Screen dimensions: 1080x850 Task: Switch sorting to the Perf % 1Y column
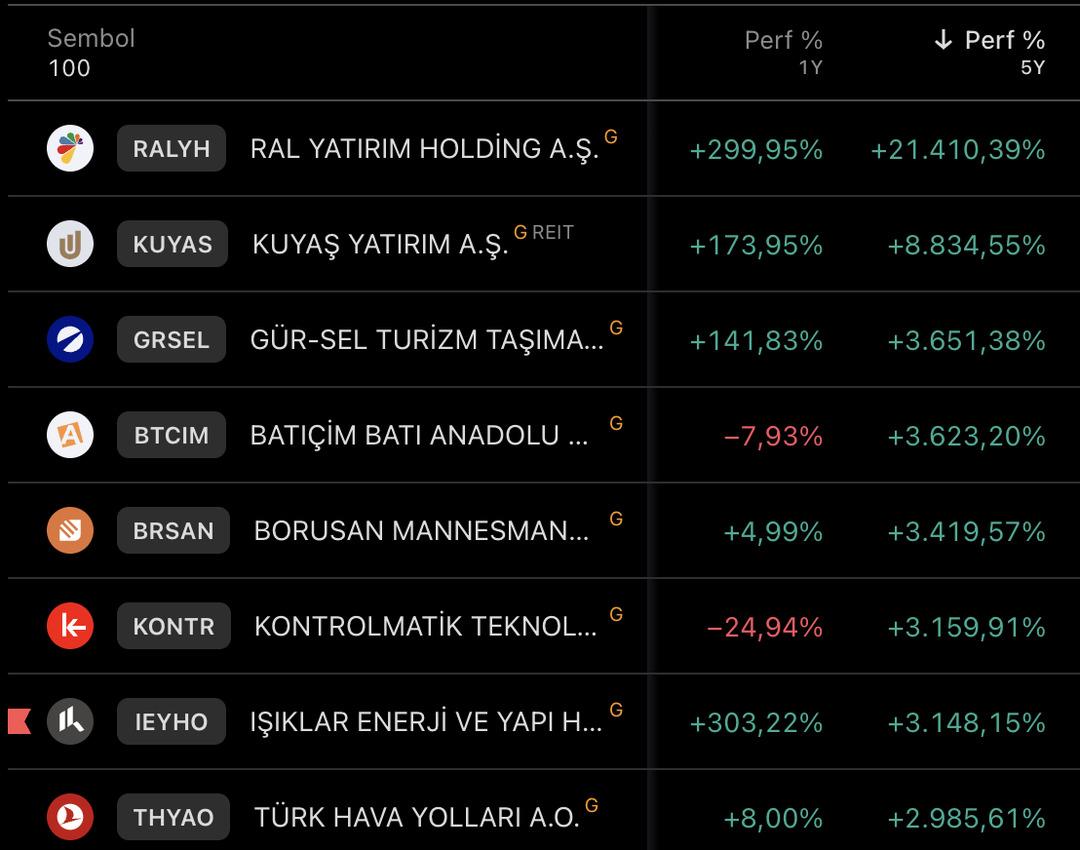point(782,55)
